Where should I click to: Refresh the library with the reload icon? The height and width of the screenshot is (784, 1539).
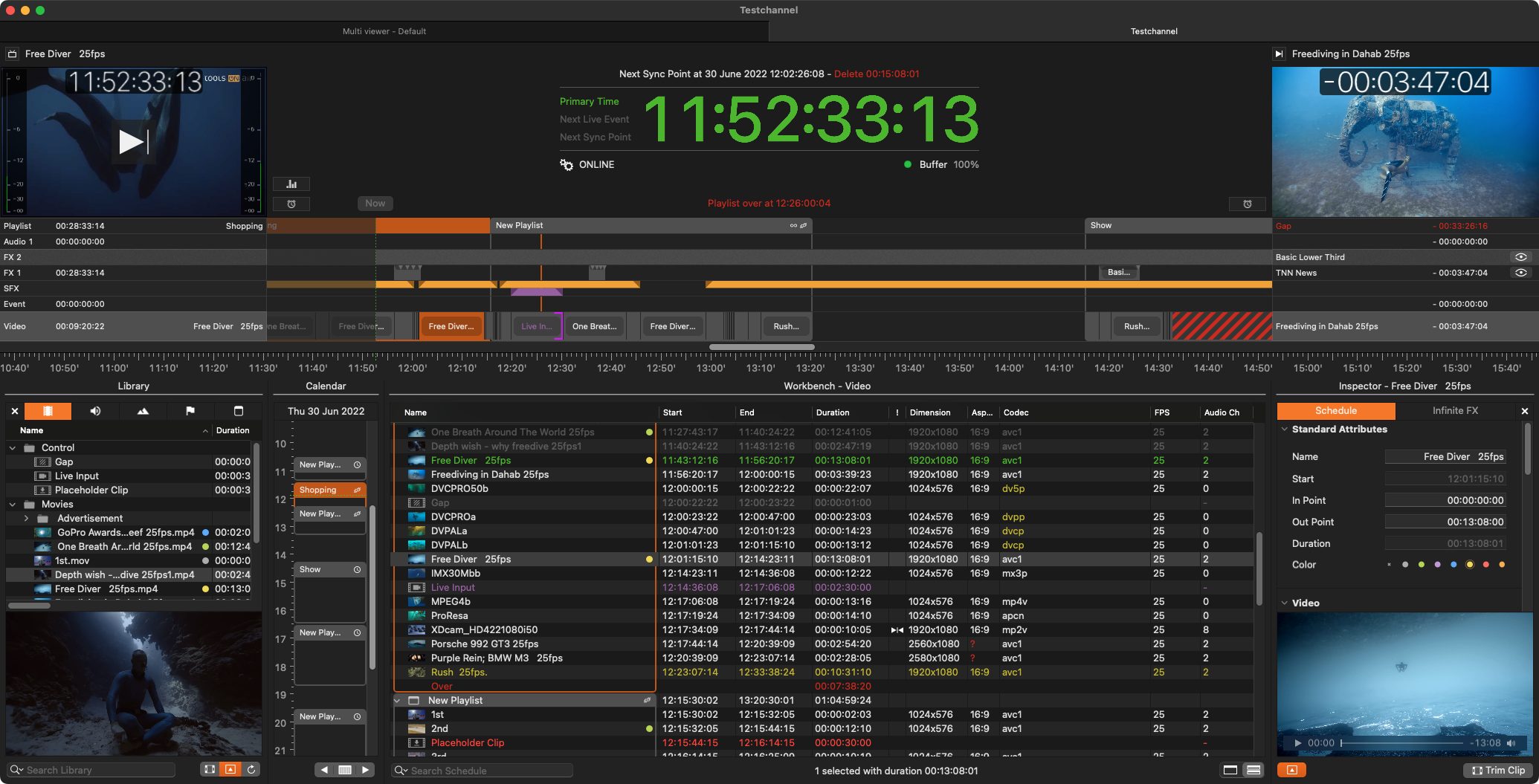[252, 770]
